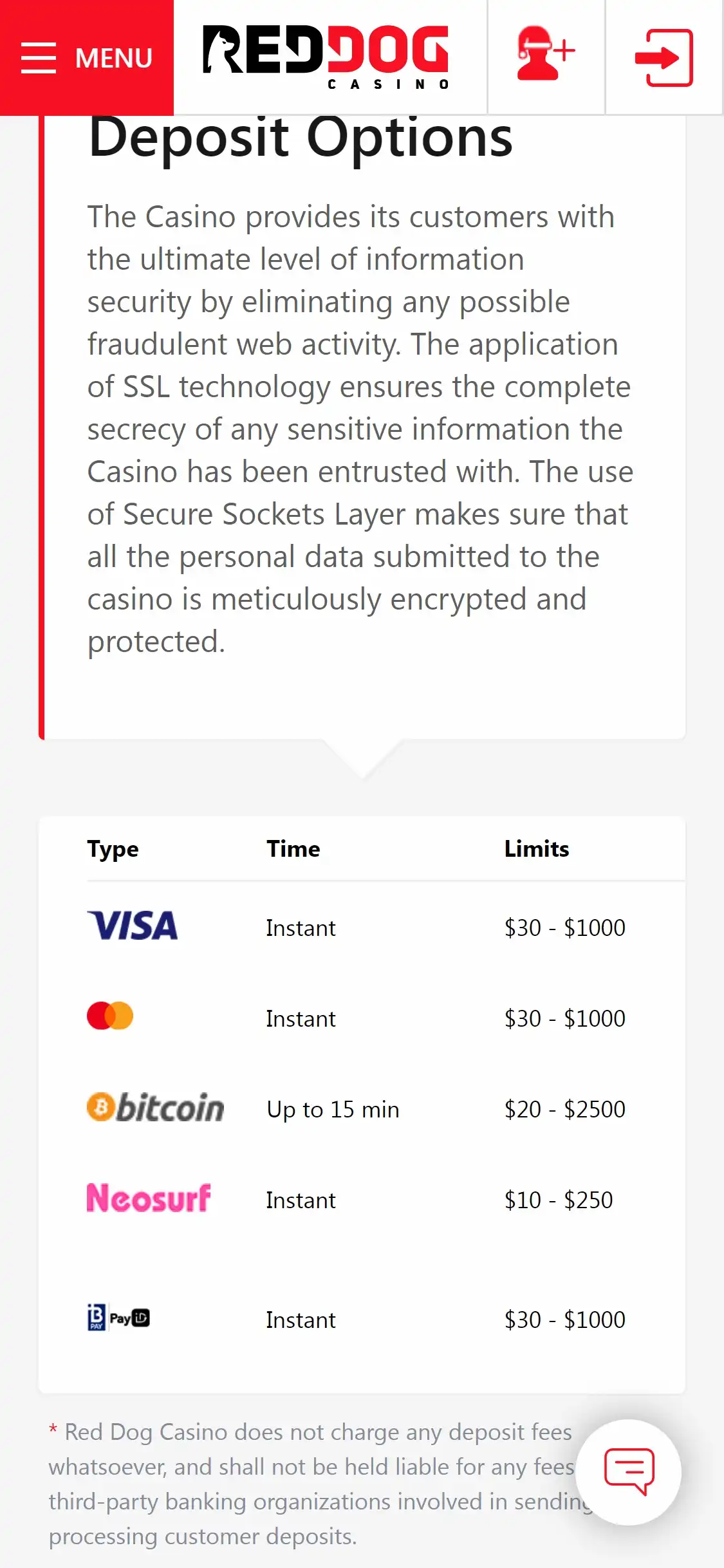Open the hamburger MENU button

click(87, 58)
